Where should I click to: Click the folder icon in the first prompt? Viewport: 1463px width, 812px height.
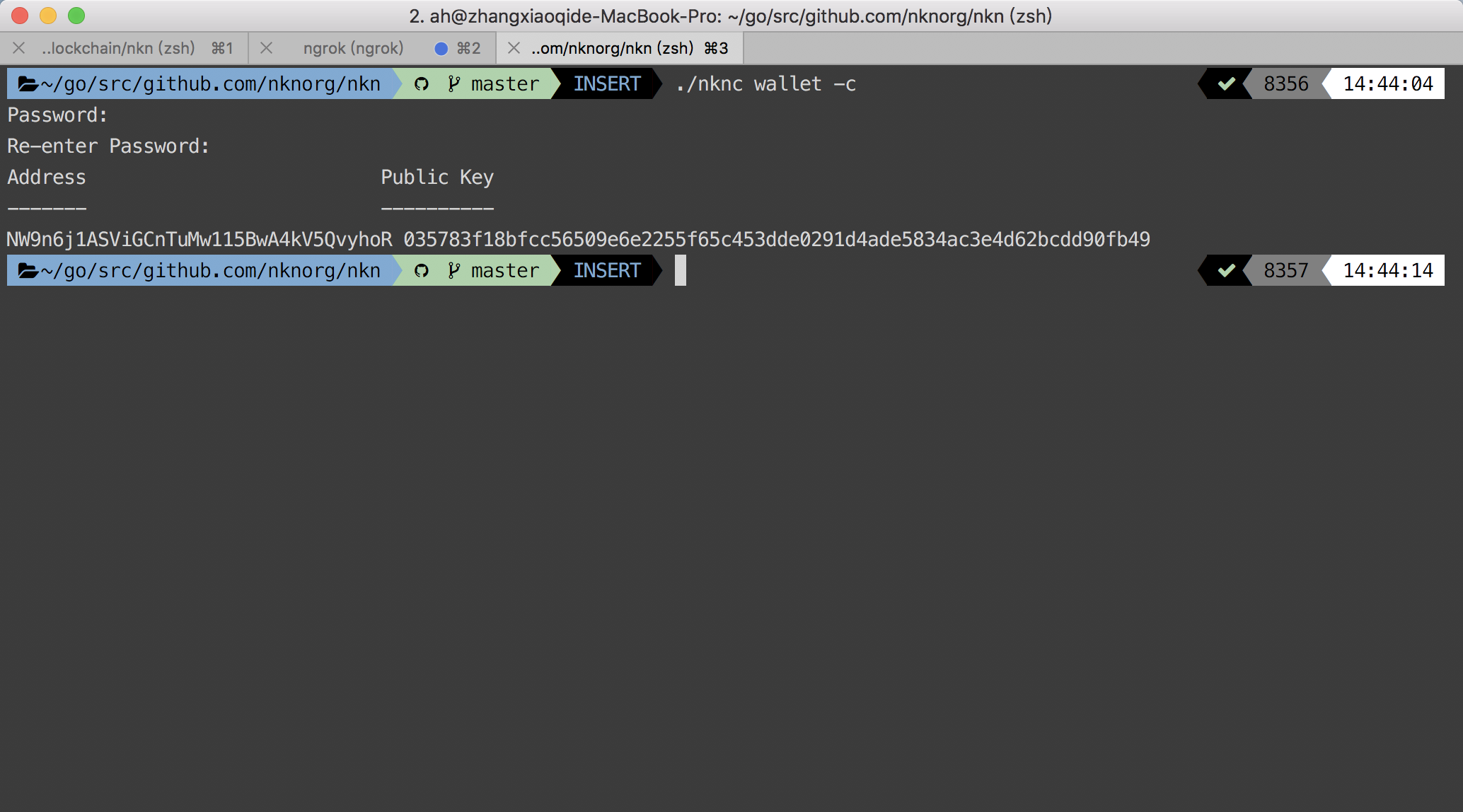coord(28,84)
